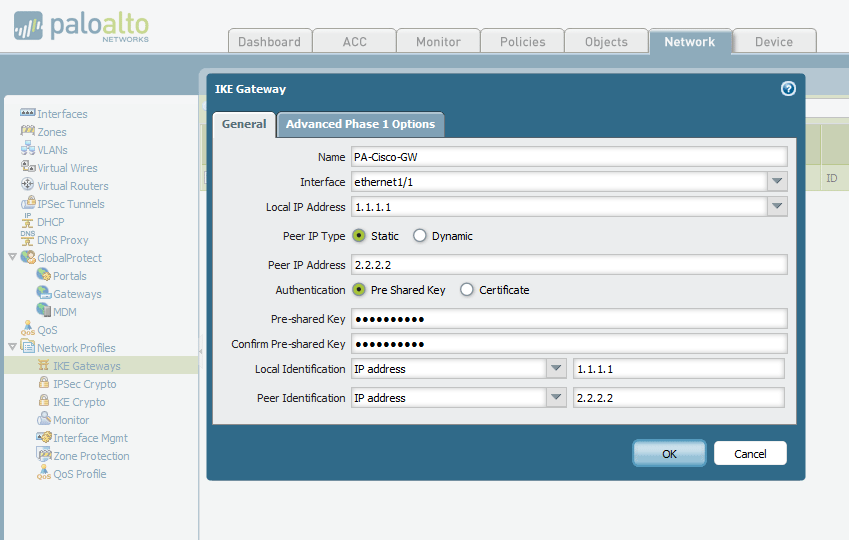Click the help question mark icon
The image size is (849, 540).
click(788, 89)
